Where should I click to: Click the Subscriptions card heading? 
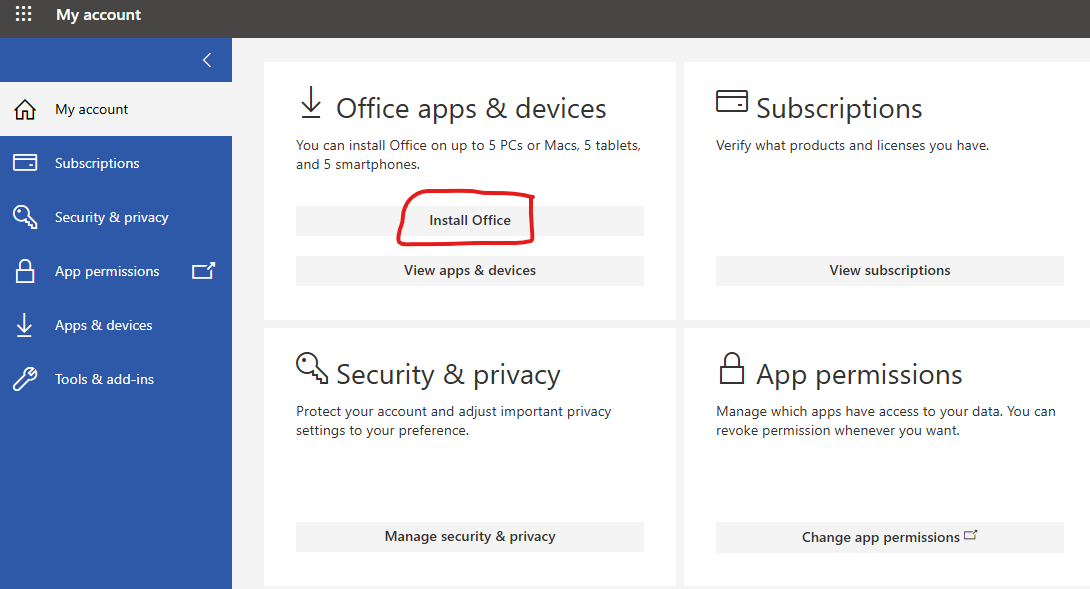coord(839,108)
